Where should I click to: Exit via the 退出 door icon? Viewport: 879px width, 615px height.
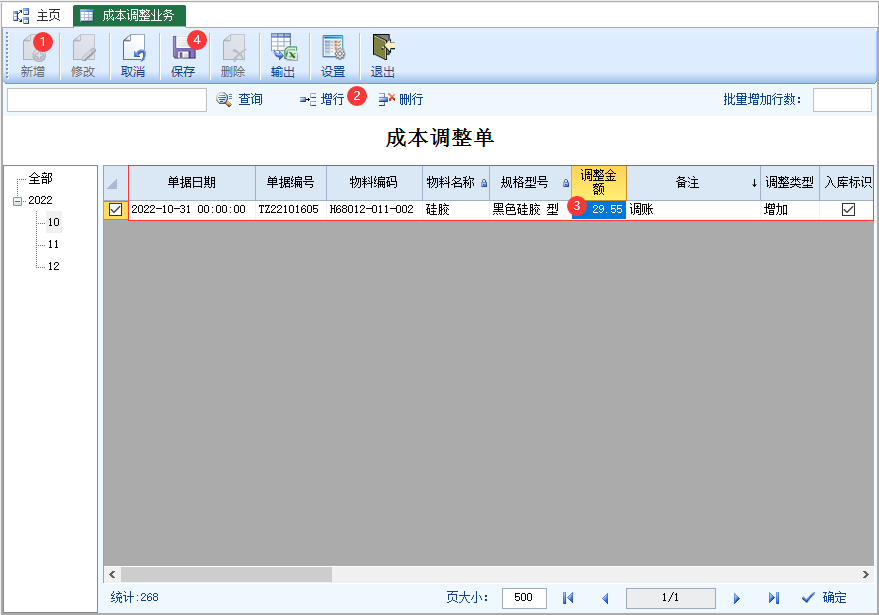(x=383, y=56)
